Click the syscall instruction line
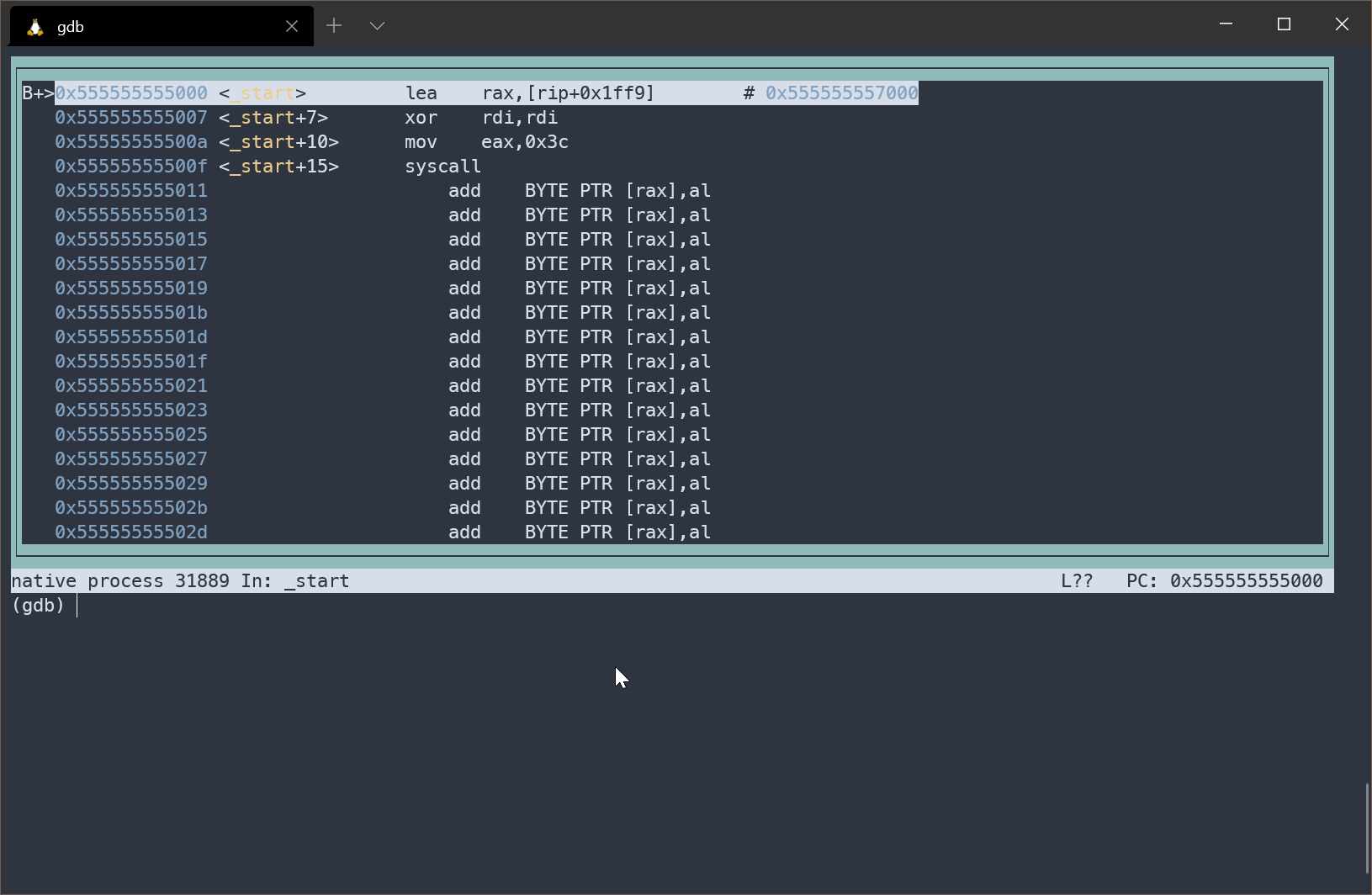 pos(442,167)
